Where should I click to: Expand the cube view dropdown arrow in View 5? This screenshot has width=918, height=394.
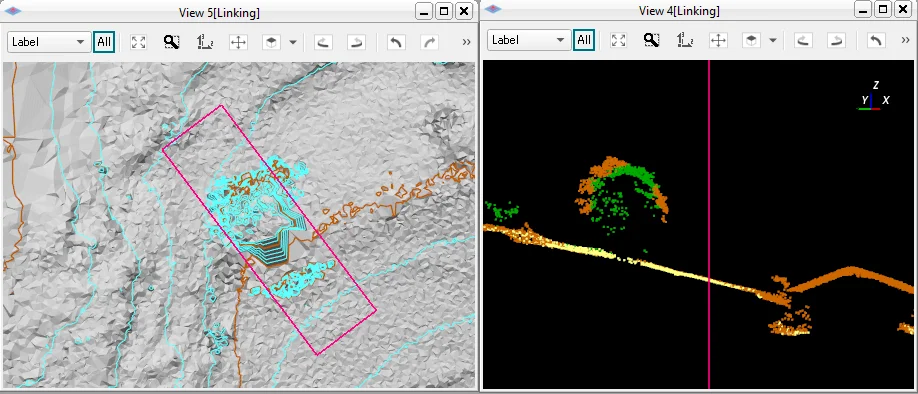[x=293, y=43]
